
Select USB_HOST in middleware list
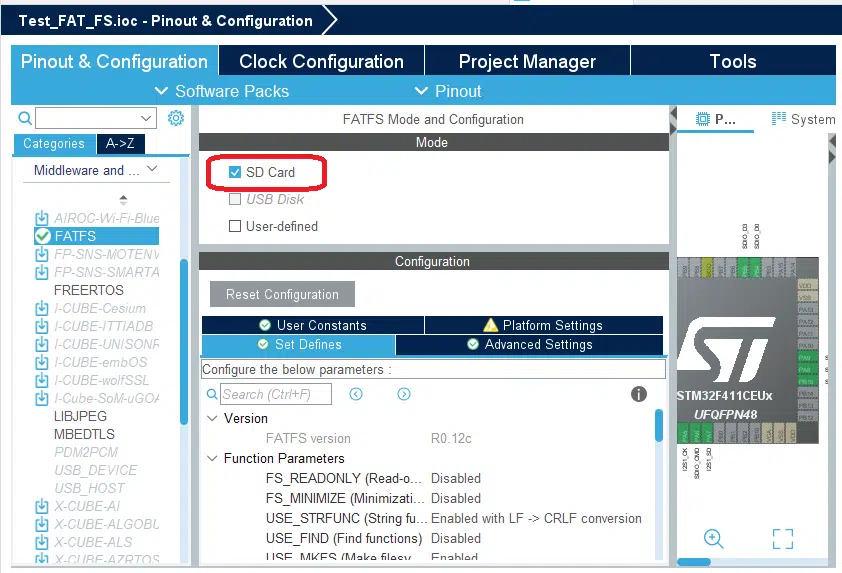(x=89, y=488)
